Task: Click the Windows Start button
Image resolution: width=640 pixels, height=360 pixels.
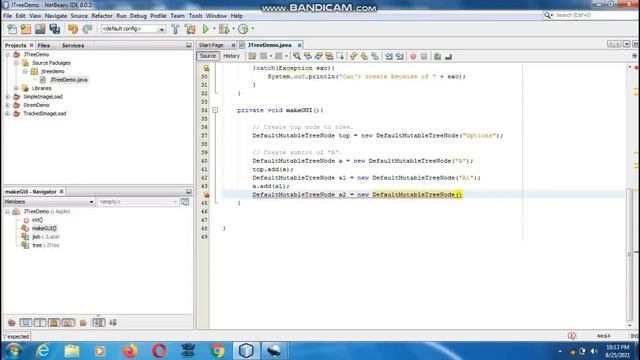Action: click(x=14, y=351)
